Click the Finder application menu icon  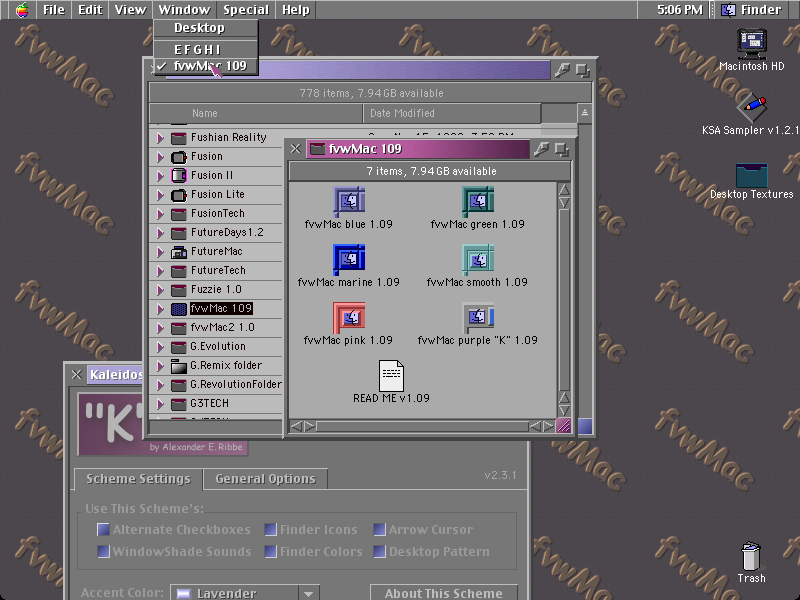click(728, 10)
